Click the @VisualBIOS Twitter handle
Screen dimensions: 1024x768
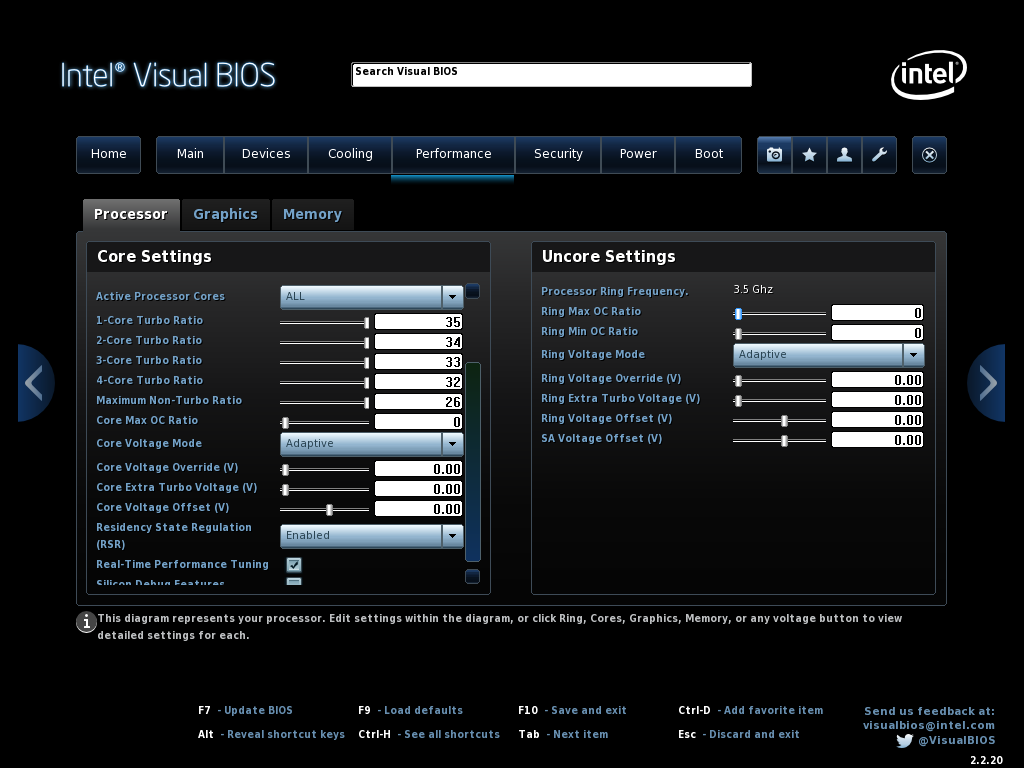[x=957, y=741]
